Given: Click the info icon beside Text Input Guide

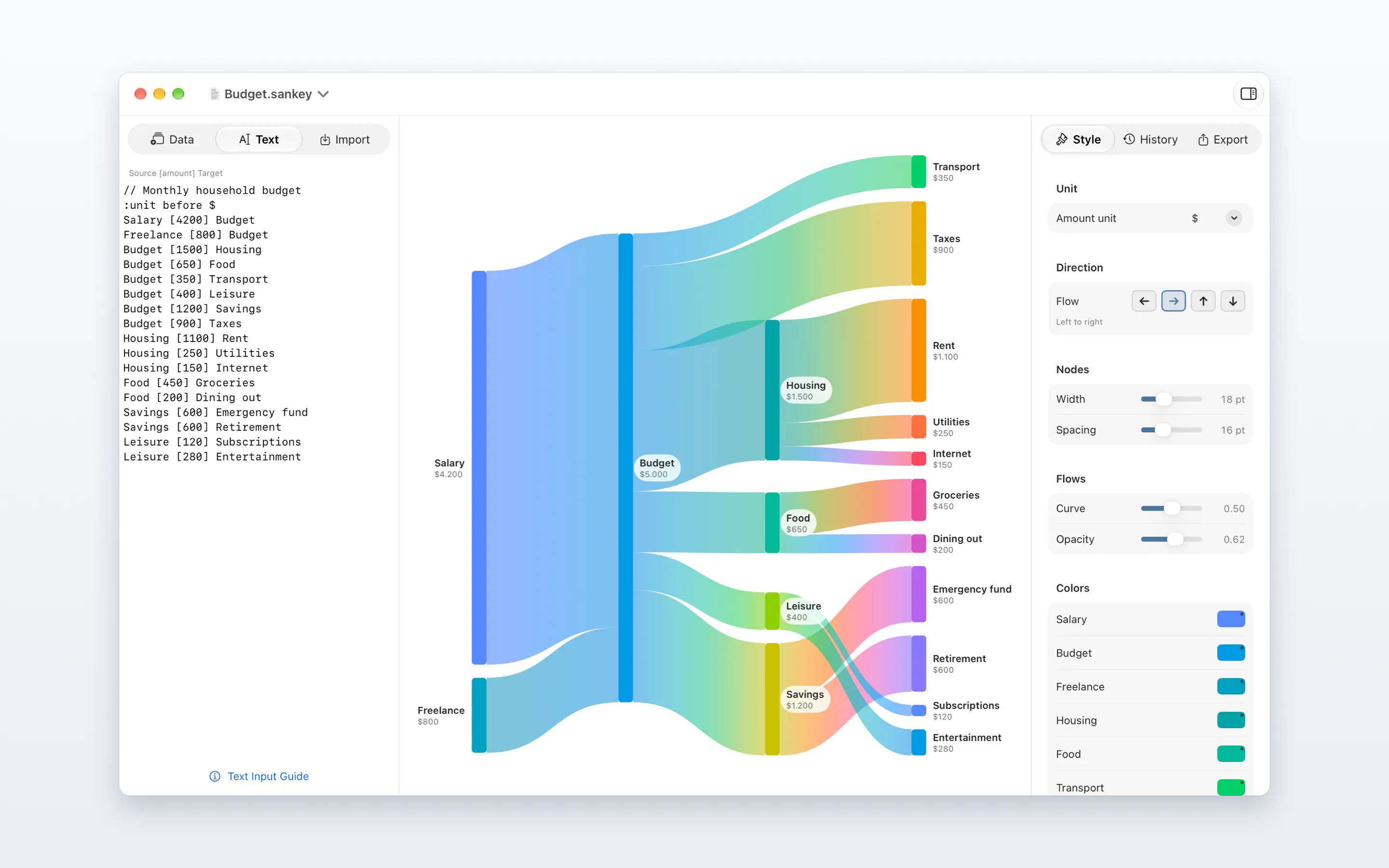Looking at the screenshot, I should point(215,776).
